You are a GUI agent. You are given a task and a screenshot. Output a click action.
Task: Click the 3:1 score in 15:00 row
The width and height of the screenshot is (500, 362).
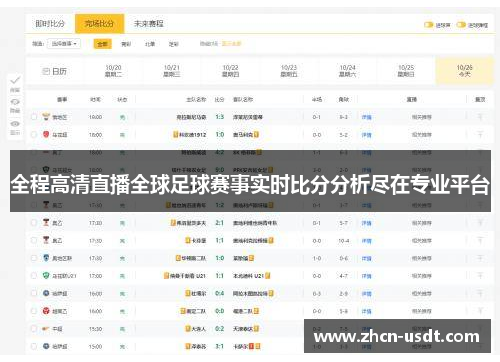pyautogui.click(x=220, y=346)
